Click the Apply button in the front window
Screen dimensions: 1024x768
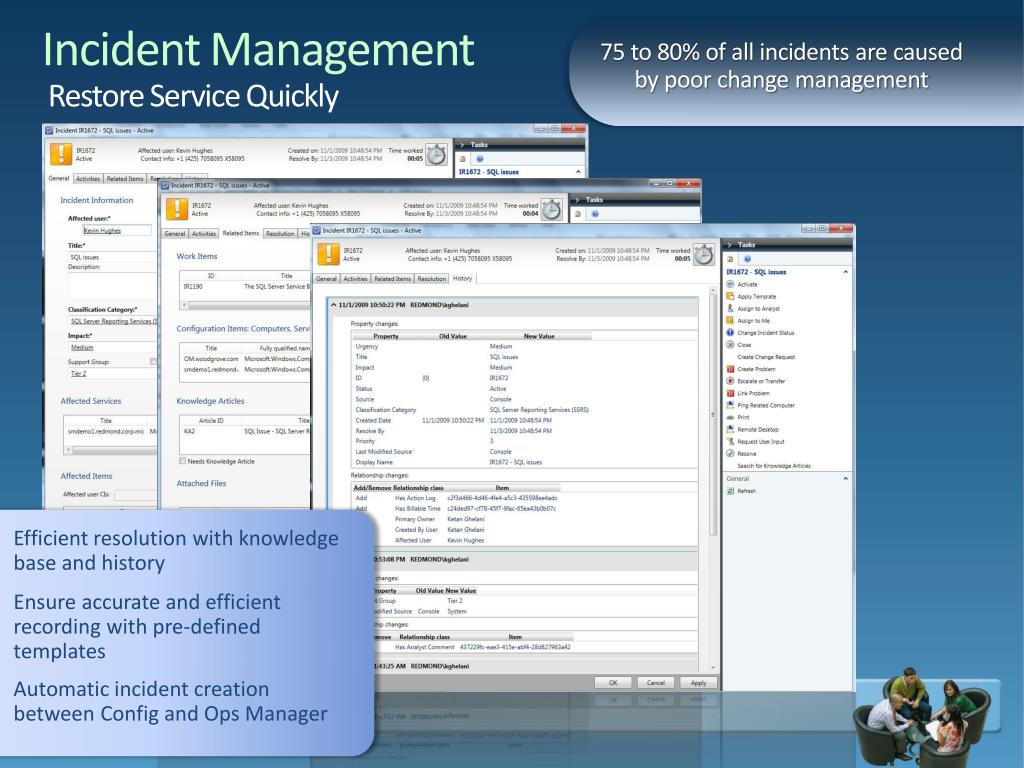pyautogui.click(x=699, y=683)
